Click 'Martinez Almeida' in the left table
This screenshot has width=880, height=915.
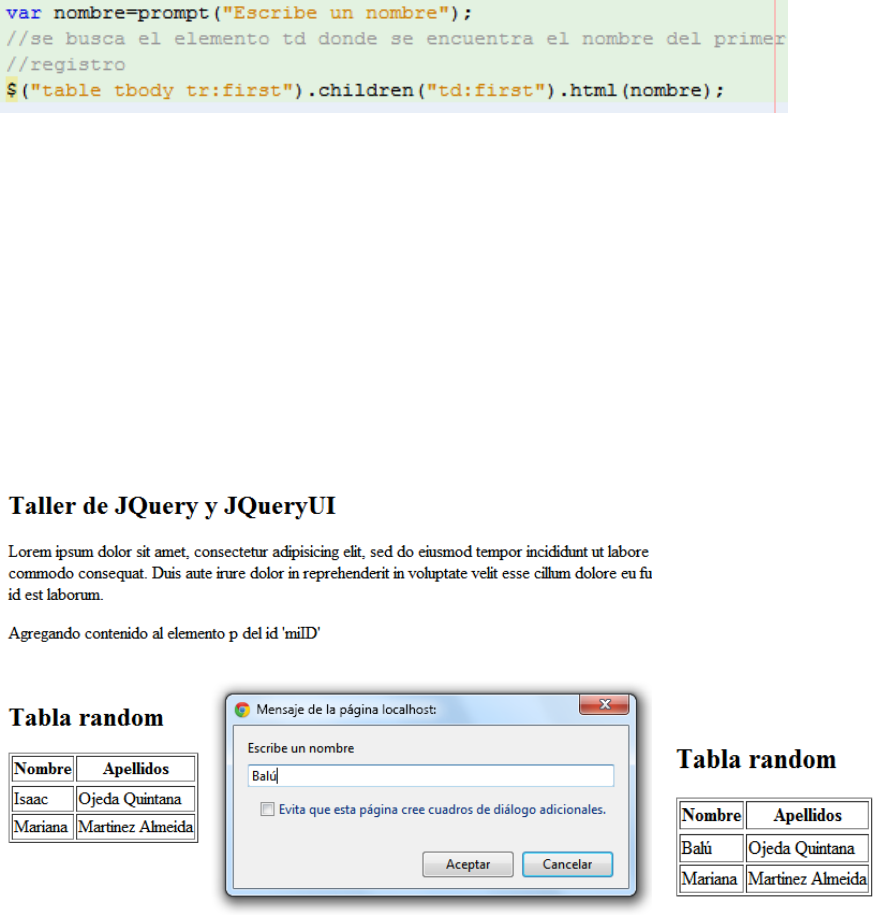135,827
